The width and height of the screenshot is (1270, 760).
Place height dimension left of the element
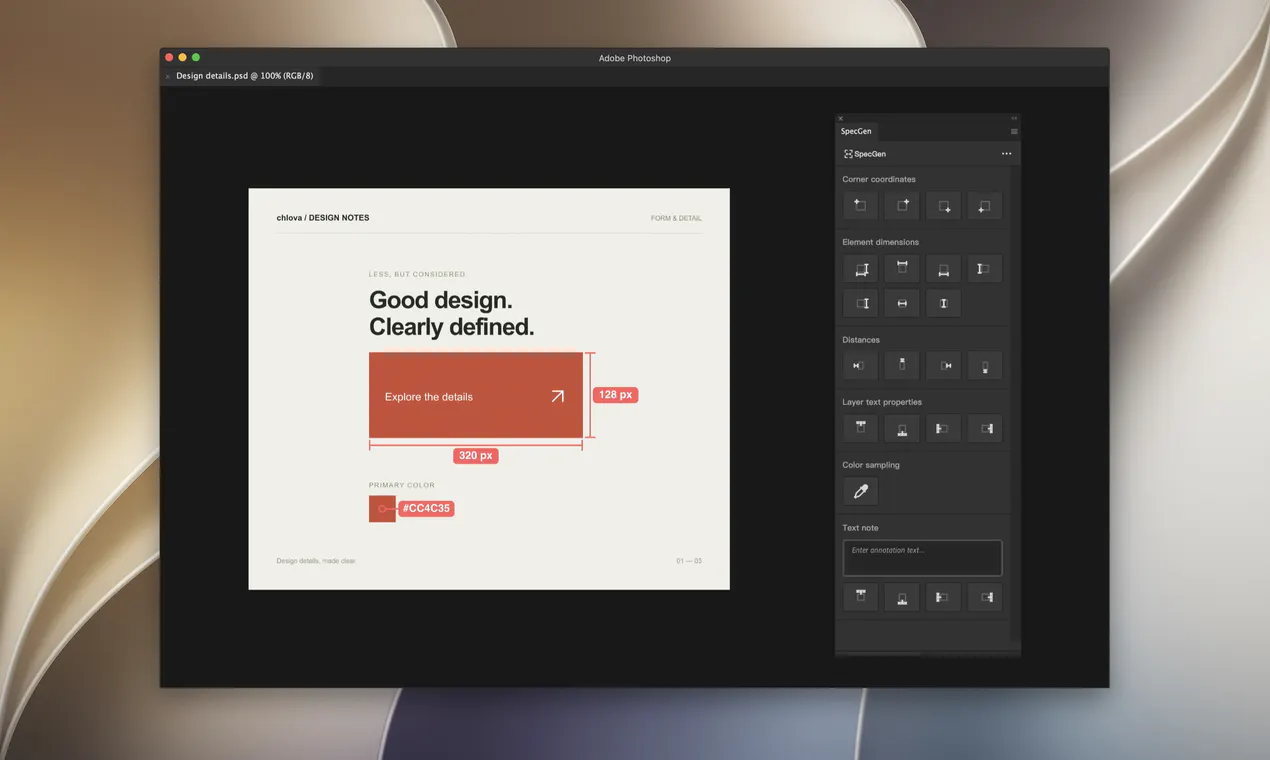(x=985, y=268)
